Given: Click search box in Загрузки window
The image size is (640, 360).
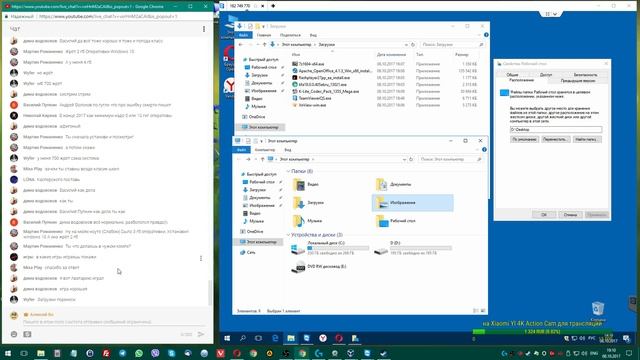Looking at the screenshot, I should pos(452,44).
